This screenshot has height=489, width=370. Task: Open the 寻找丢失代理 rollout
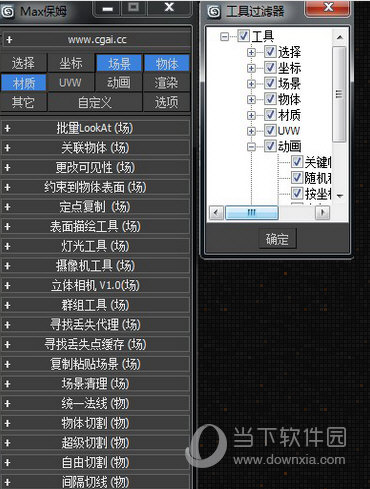(96, 325)
